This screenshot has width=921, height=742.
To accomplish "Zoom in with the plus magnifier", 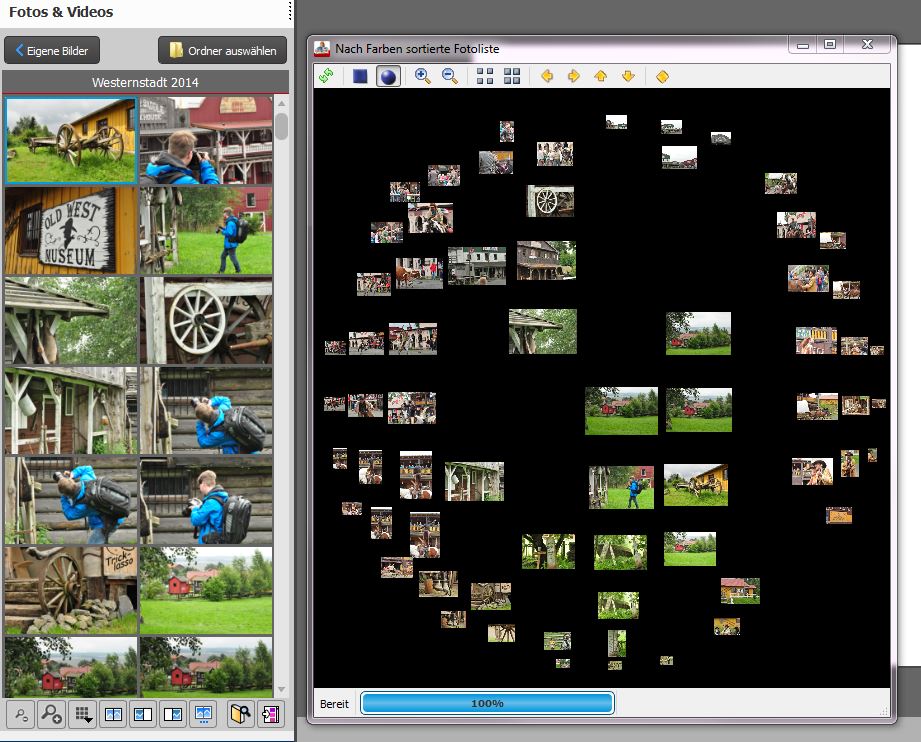I will point(422,76).
